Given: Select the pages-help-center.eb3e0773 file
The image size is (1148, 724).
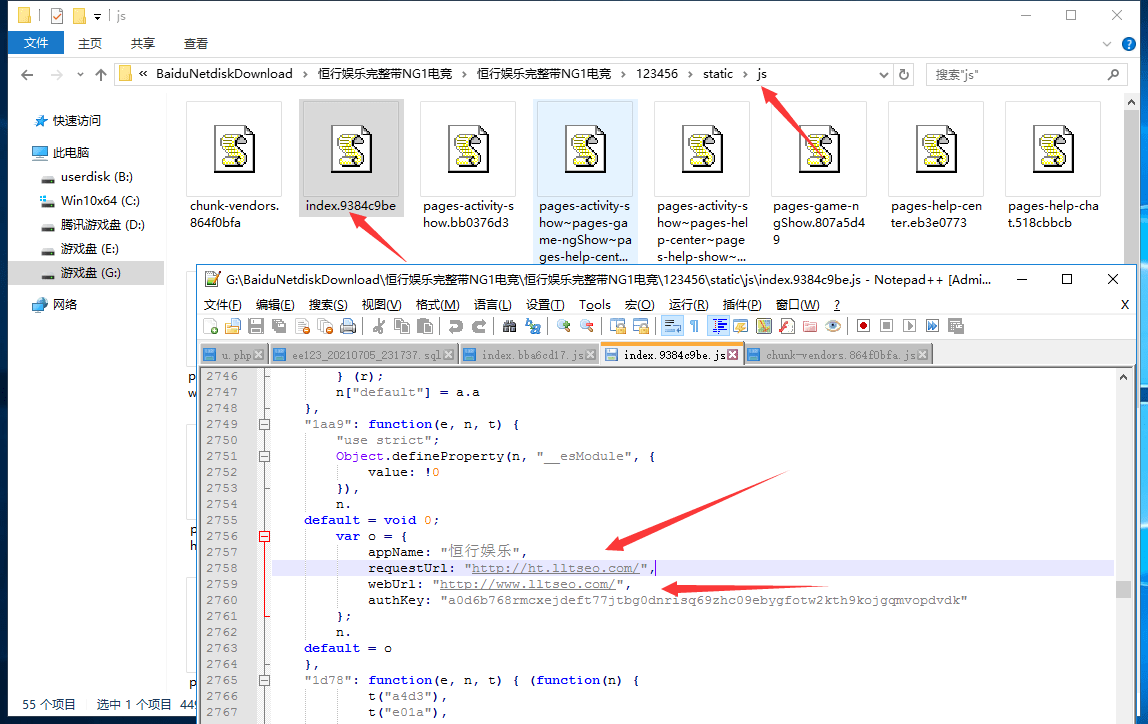Looking at the screenshot, I should (x=936, y=166).
